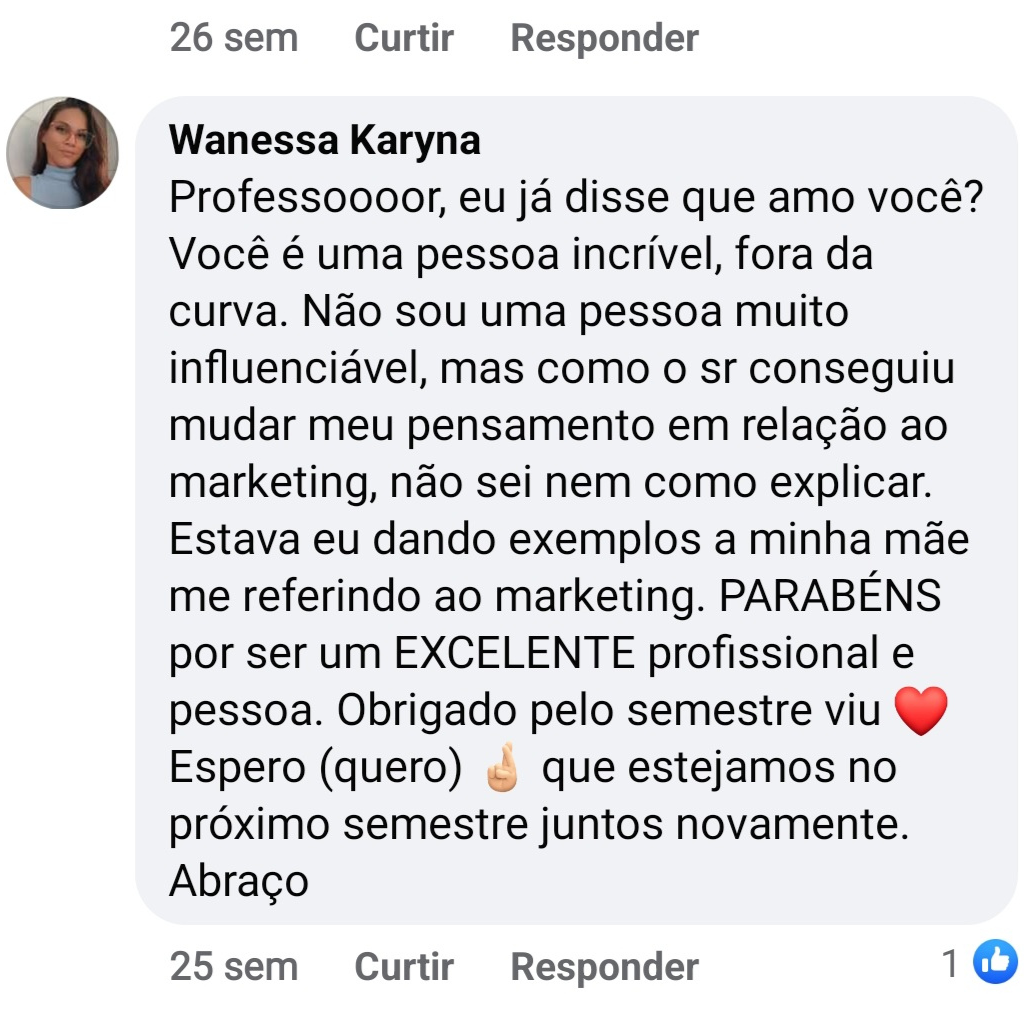Click the word Abraço ending the comment
This screenshot has height=1024, width=1024.
pyautogui.click(x=238, y=882)
